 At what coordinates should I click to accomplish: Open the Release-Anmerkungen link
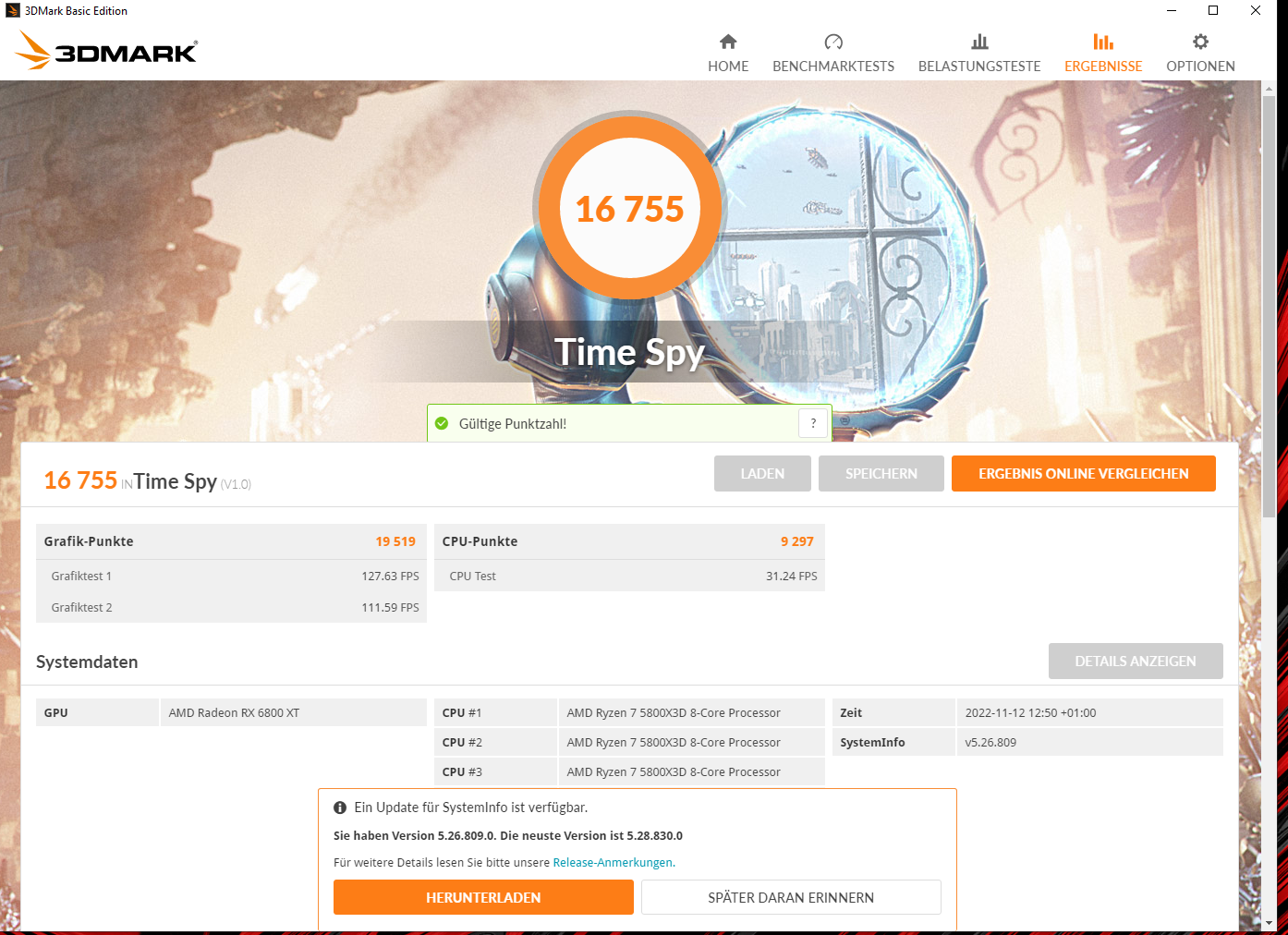pos(614,862)
